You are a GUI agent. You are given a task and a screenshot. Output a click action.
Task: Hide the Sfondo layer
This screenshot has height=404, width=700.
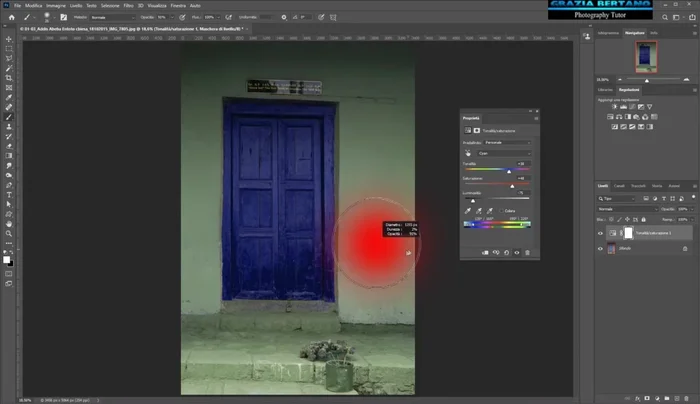click(600, 248)
